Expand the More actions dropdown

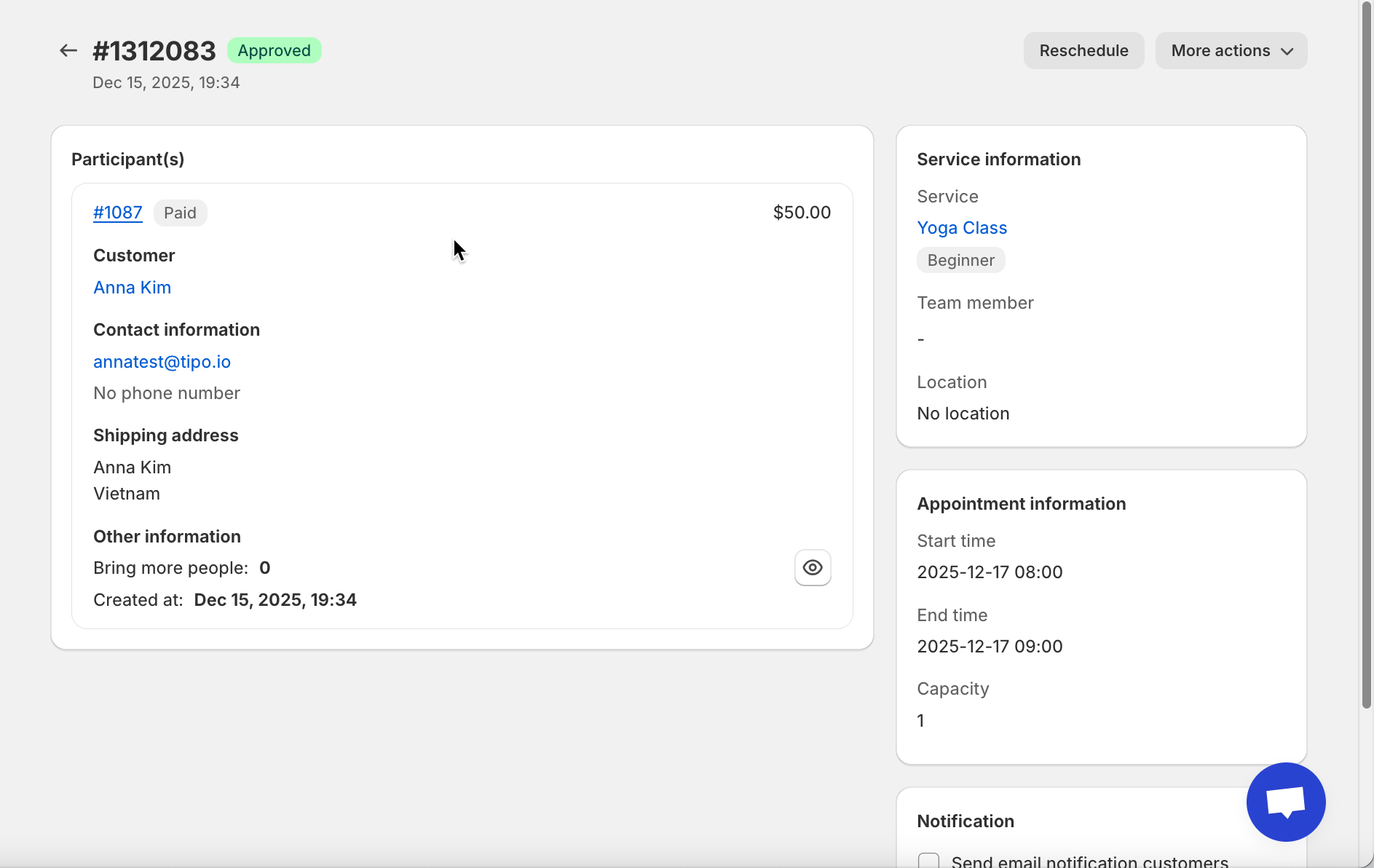[1231, 50]
